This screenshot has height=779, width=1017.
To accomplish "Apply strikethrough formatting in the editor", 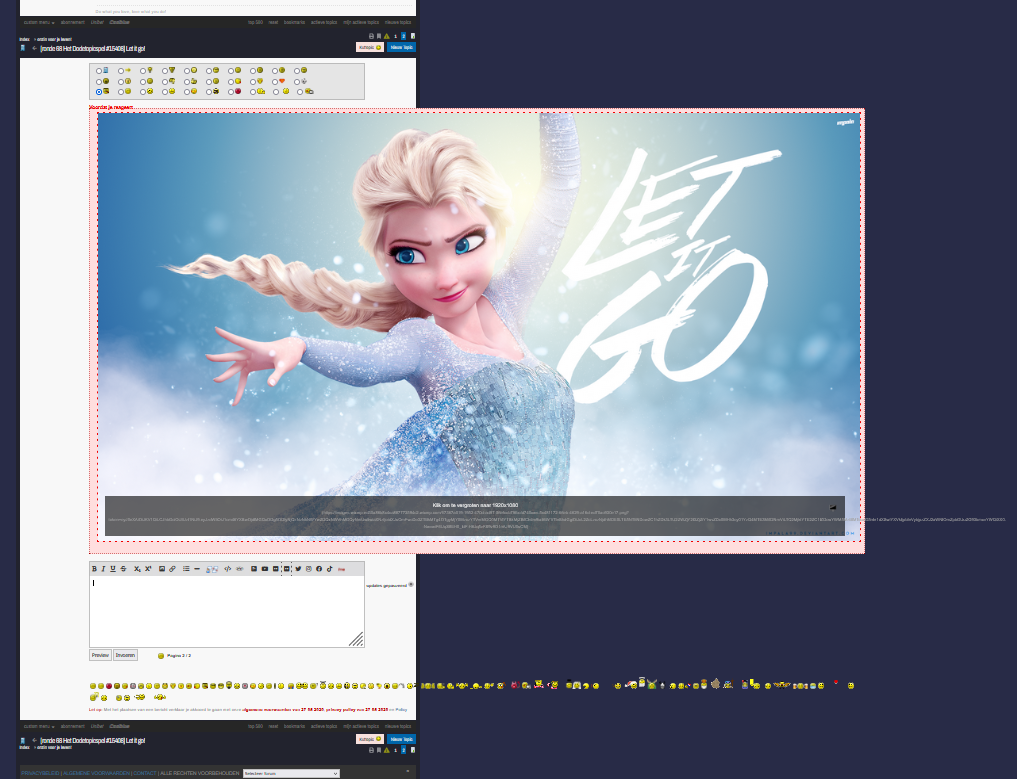I will 123,569.
